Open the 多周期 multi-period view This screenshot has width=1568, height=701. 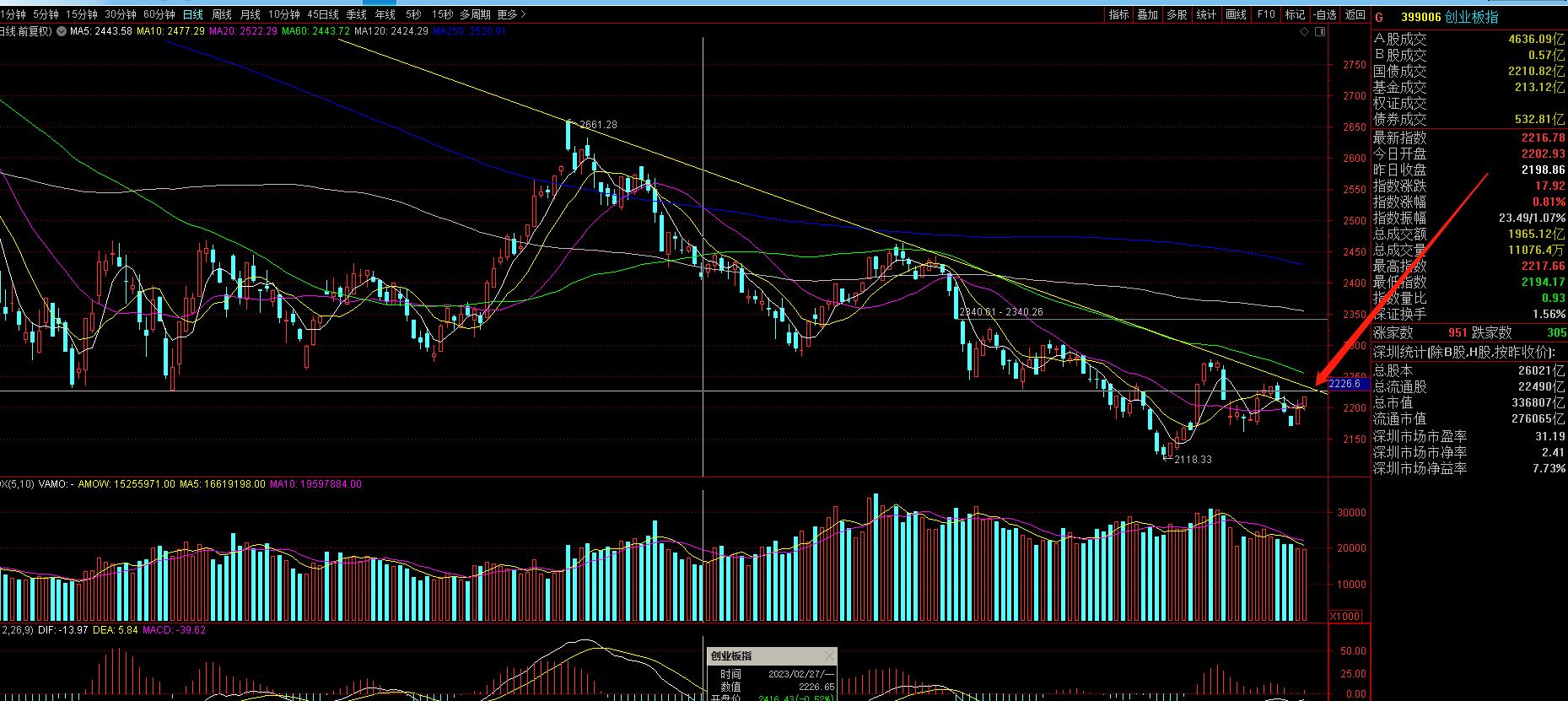(x=476, y=14)
